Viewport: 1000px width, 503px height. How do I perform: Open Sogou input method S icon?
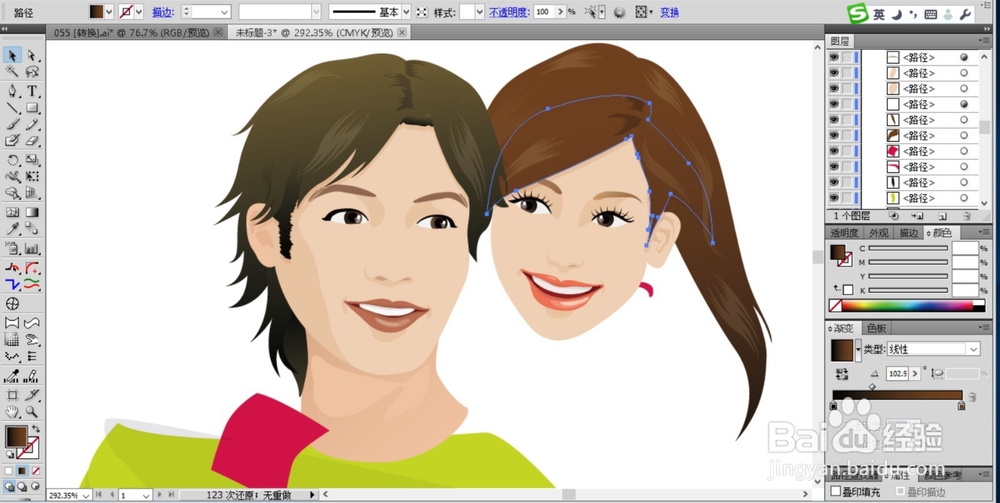click(x=858, y=13)
